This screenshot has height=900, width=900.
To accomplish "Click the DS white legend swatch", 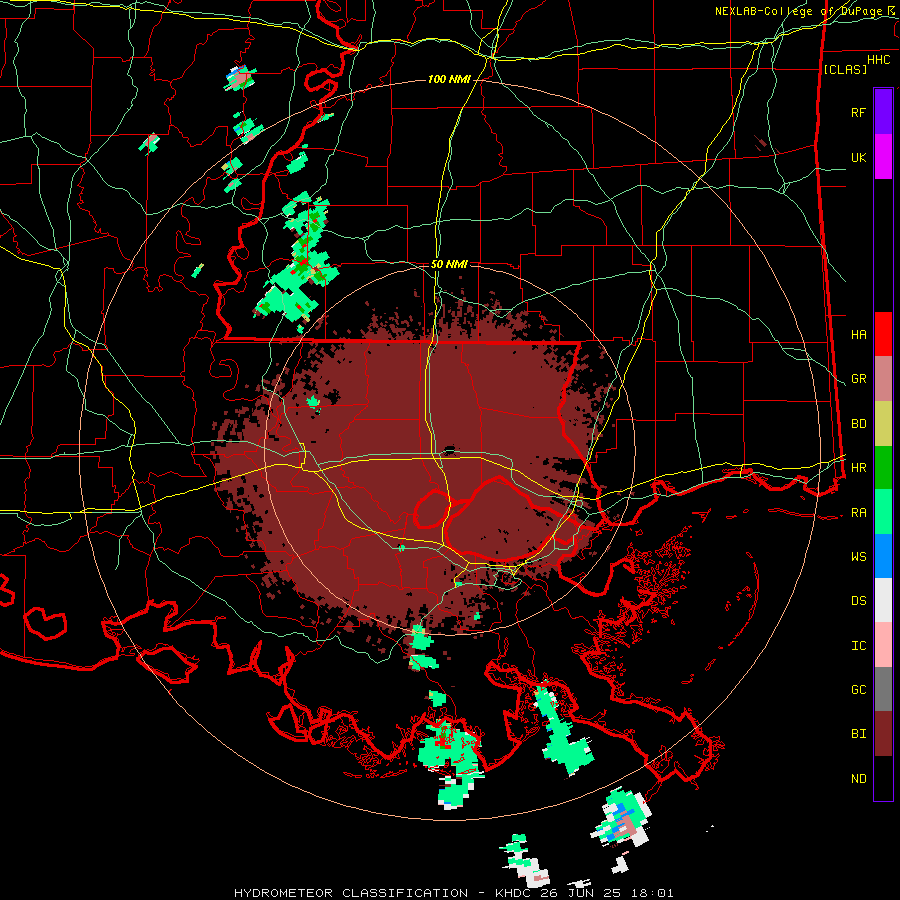I will click(x=883, y=600).
